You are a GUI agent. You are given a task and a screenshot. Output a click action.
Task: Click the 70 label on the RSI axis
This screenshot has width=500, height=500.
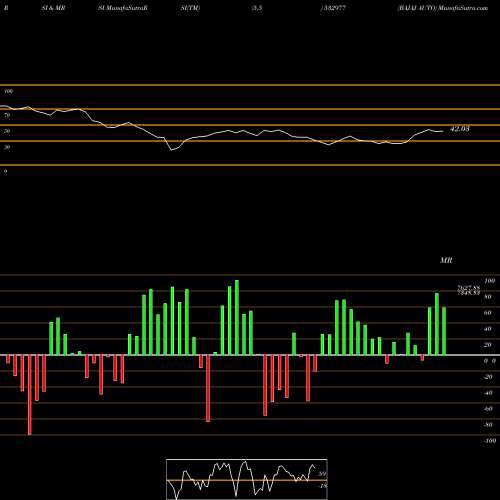(7, 115)
